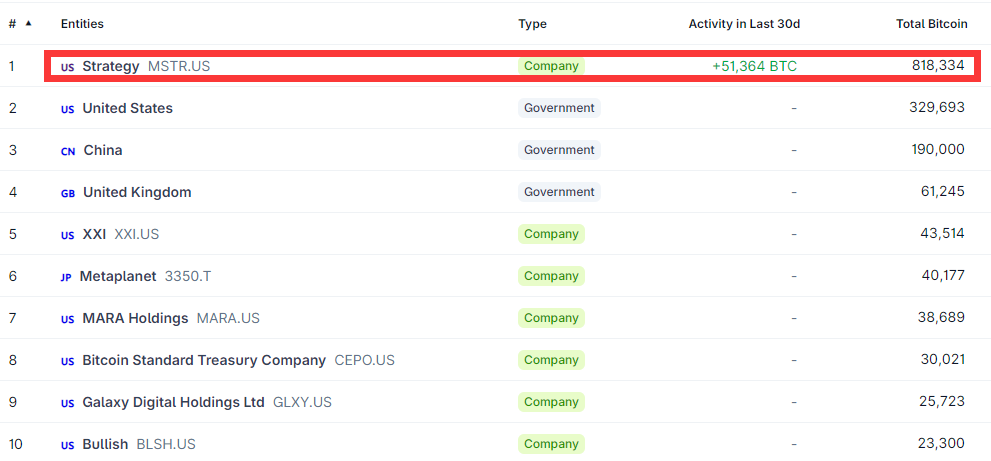Open the United Kingdom entity link
Screen dimensions: 991x461
coord(137,192)
